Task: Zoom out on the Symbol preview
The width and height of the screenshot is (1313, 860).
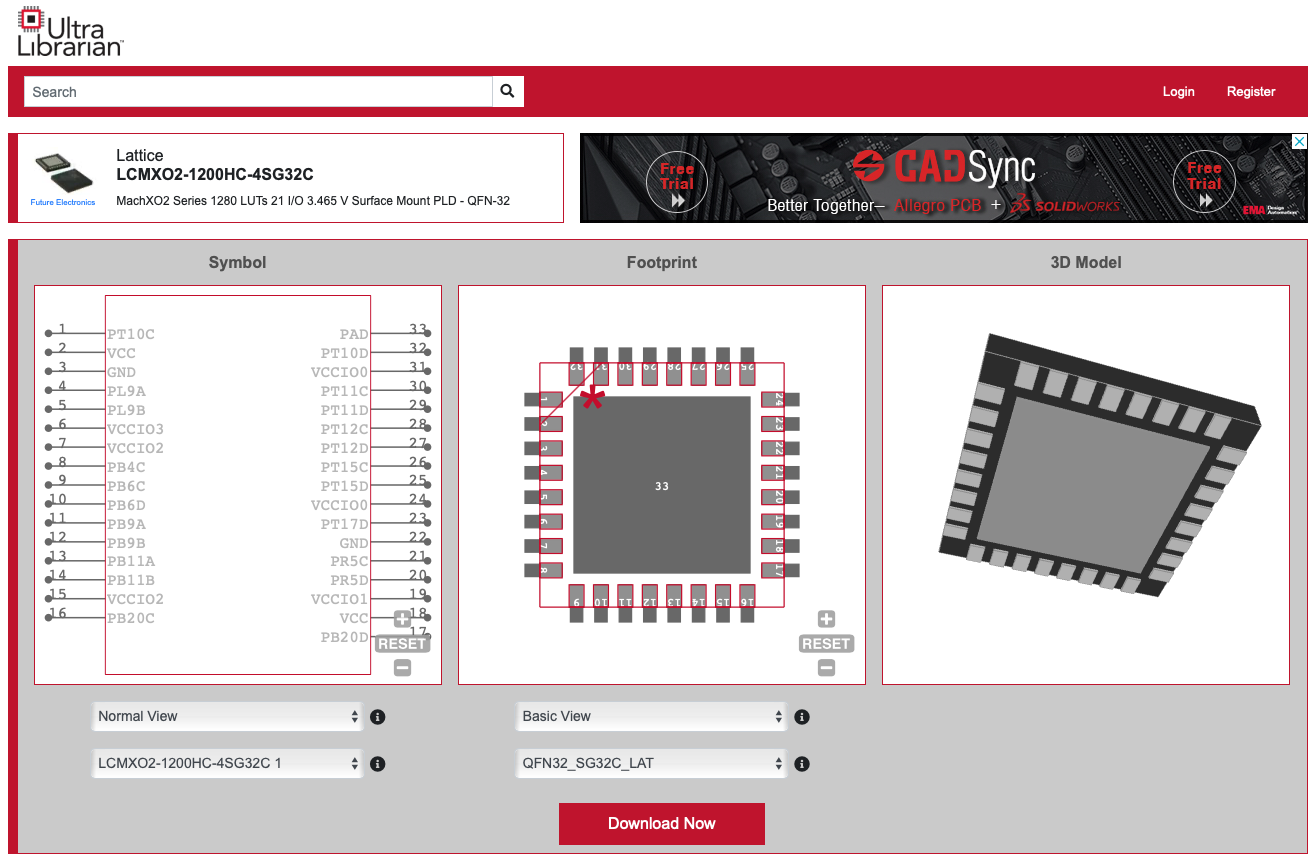Action: (402, 667)
